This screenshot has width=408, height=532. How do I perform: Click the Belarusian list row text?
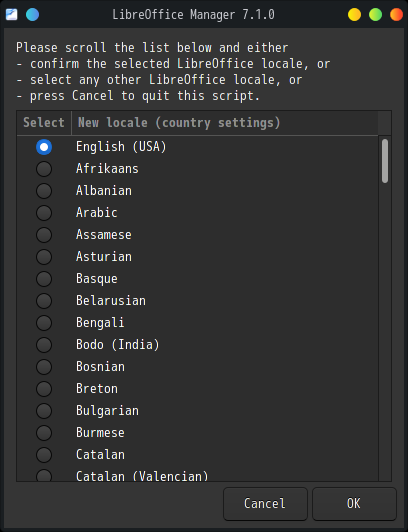coord(111,301)
